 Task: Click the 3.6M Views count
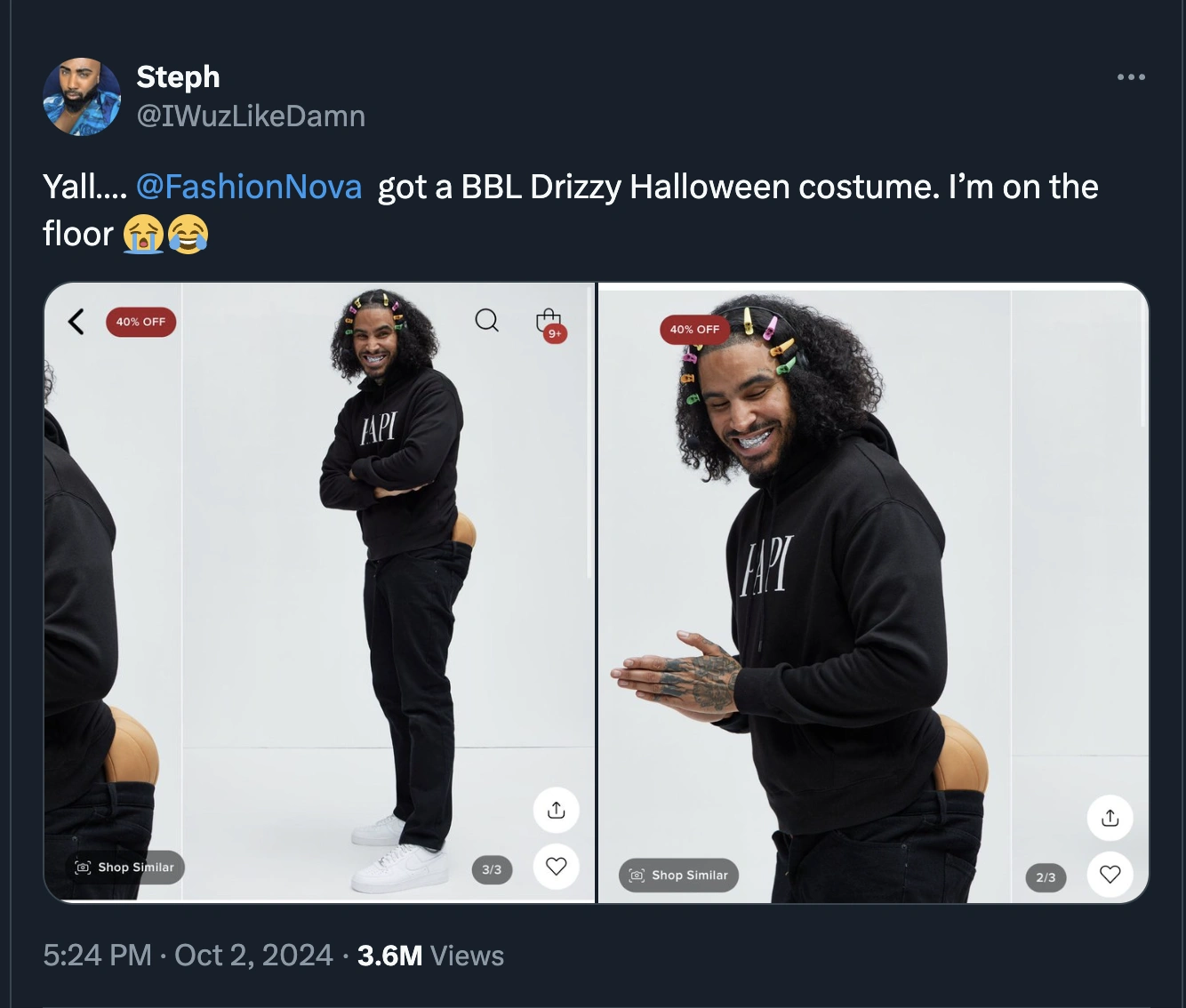(x=430, y=956)
